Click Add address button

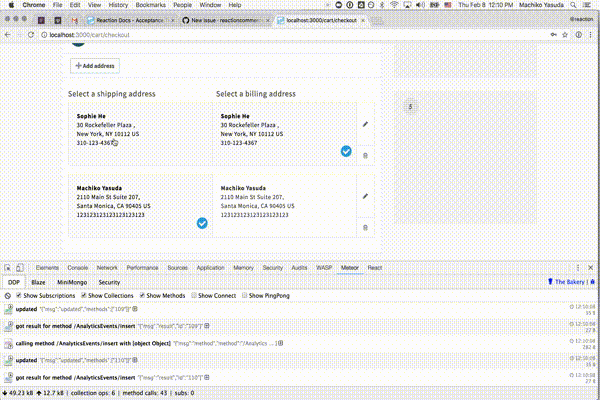[x=95, y=66]
